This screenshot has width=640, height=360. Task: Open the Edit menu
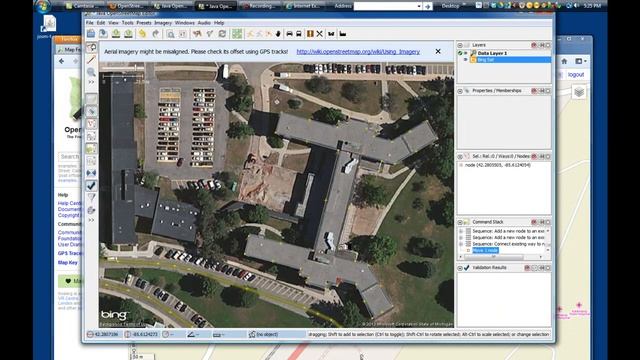tap(101, 23)
